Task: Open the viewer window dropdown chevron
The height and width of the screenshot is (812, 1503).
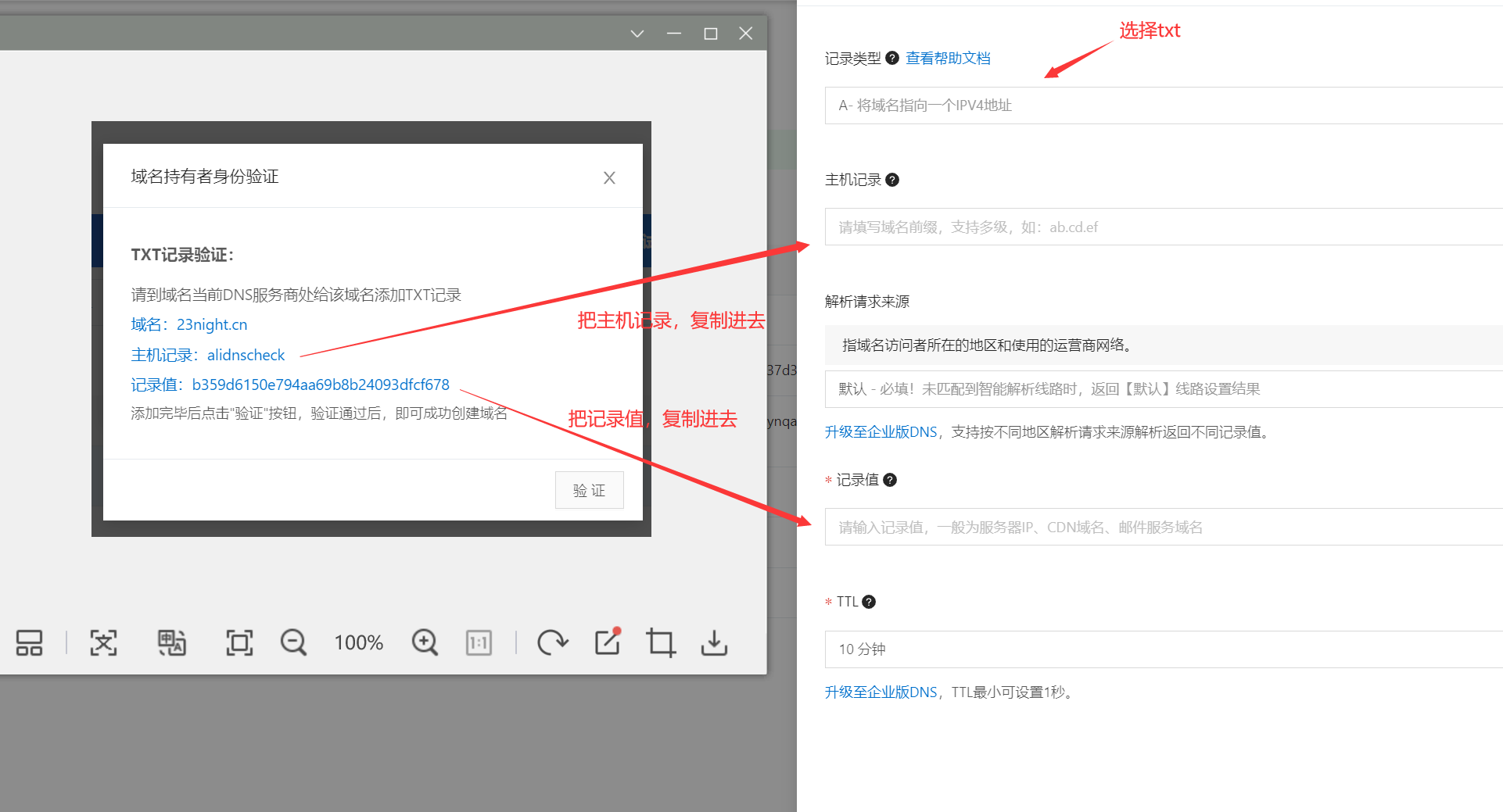Action: [637, 34]
